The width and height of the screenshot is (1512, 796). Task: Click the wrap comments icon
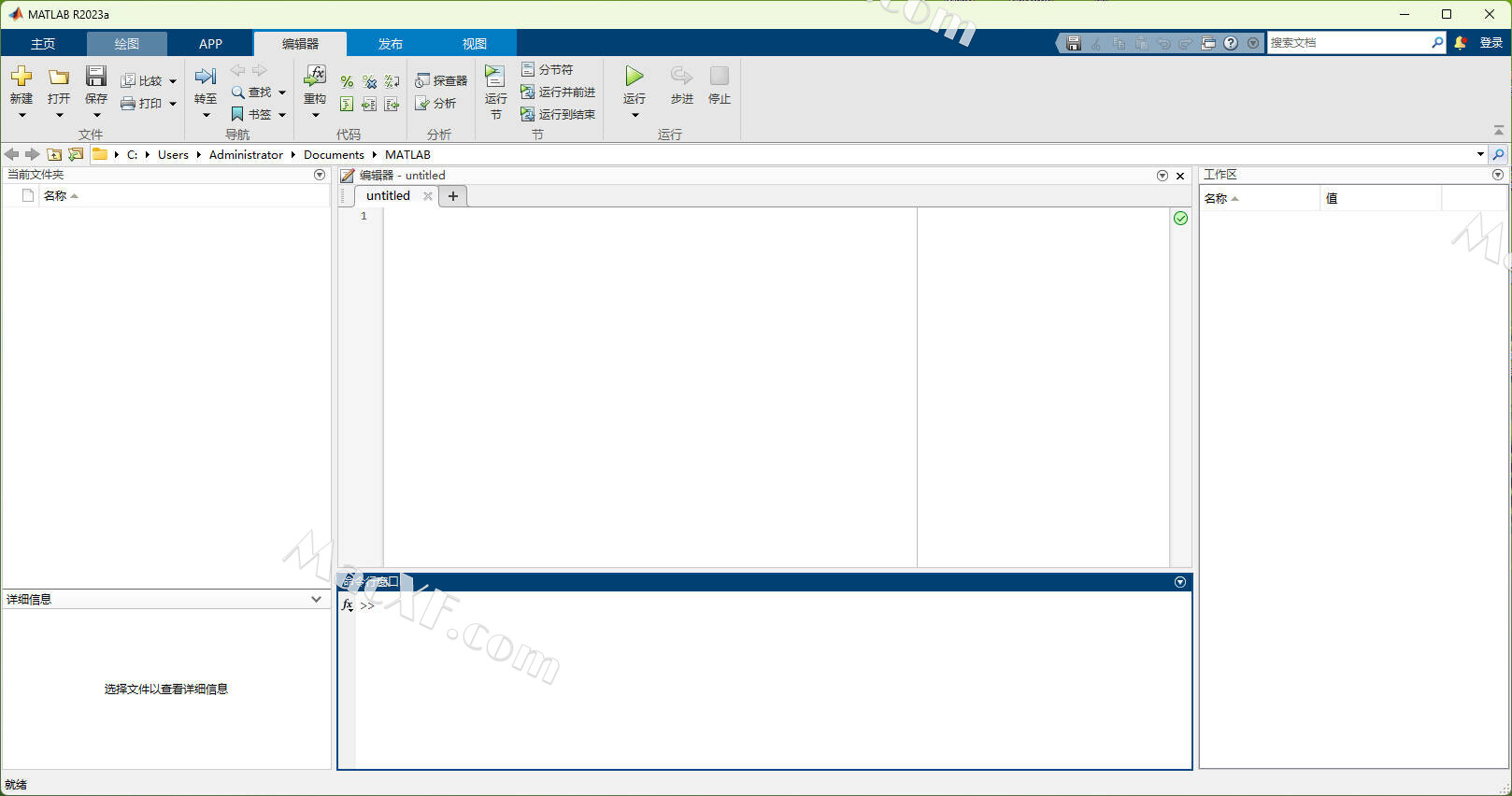point(392,82)
